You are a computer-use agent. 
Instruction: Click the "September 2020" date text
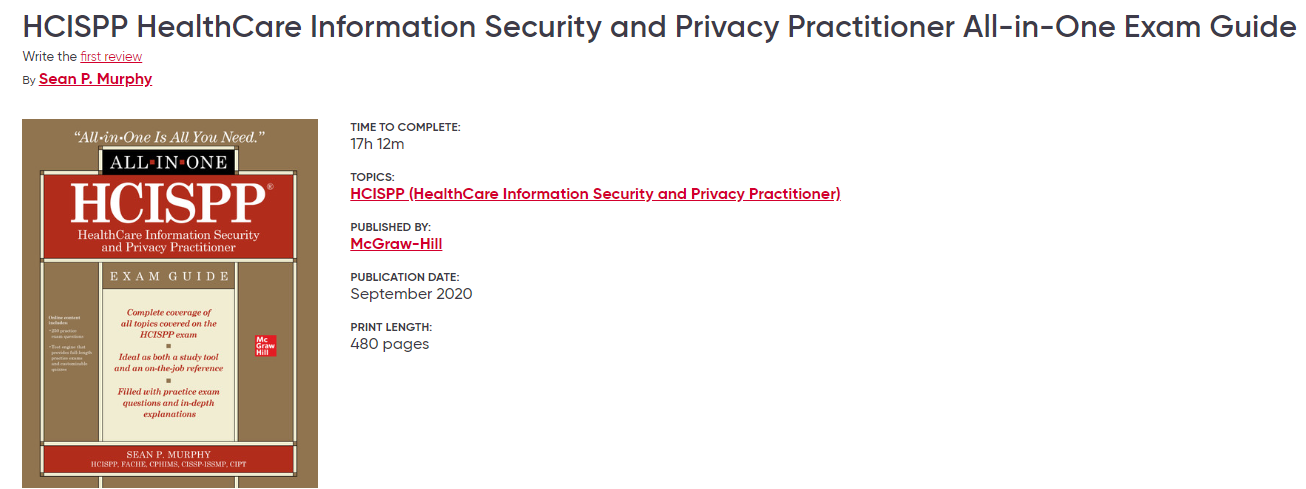coord(411,294)
